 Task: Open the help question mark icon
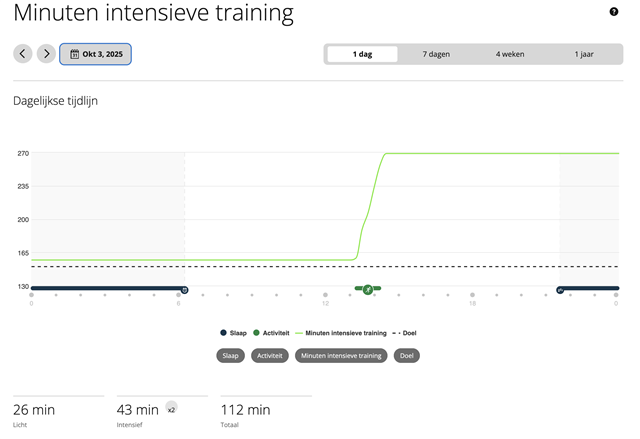pos(614,12)
